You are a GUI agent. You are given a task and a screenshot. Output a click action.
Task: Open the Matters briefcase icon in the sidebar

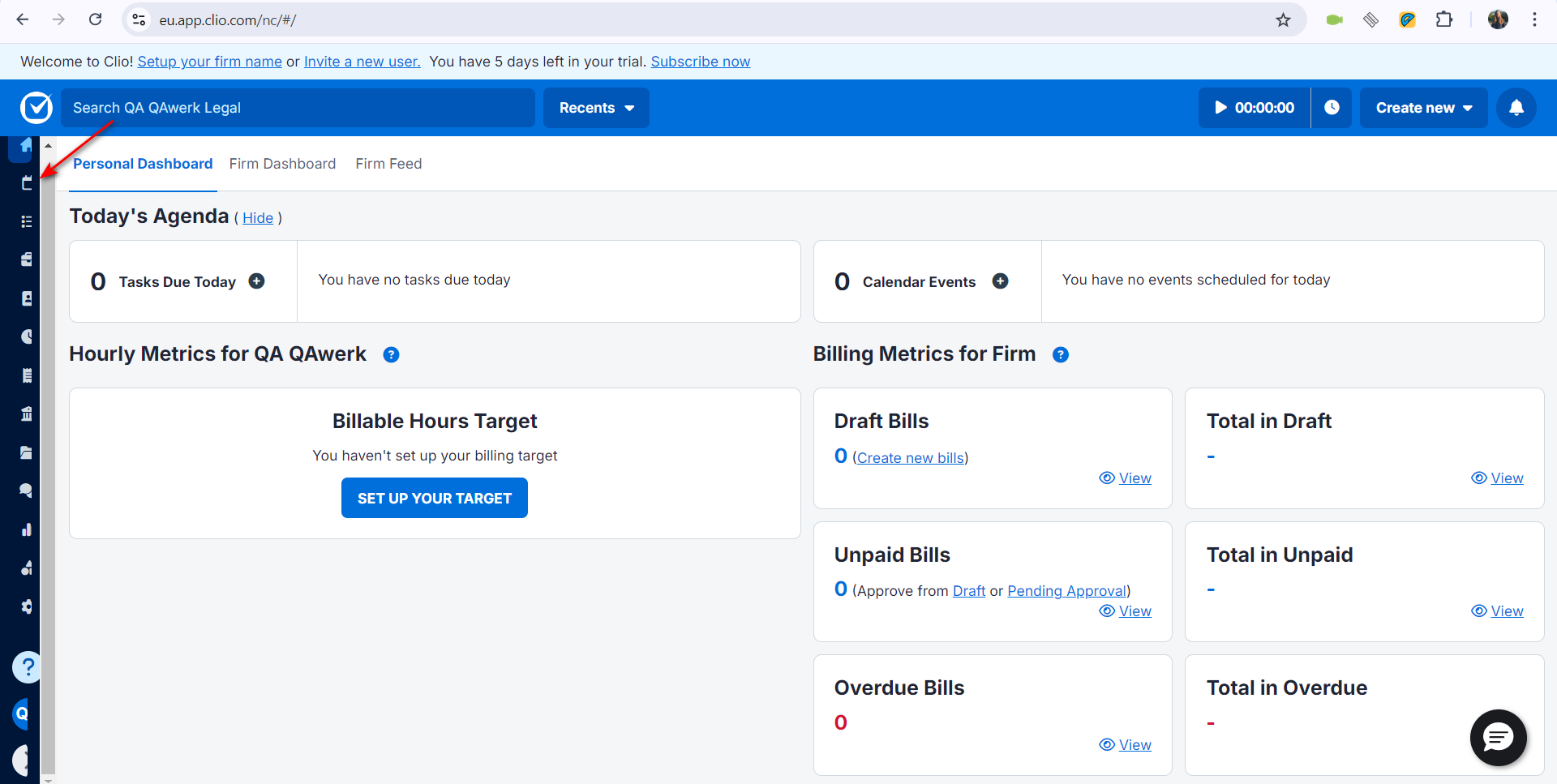27,259
